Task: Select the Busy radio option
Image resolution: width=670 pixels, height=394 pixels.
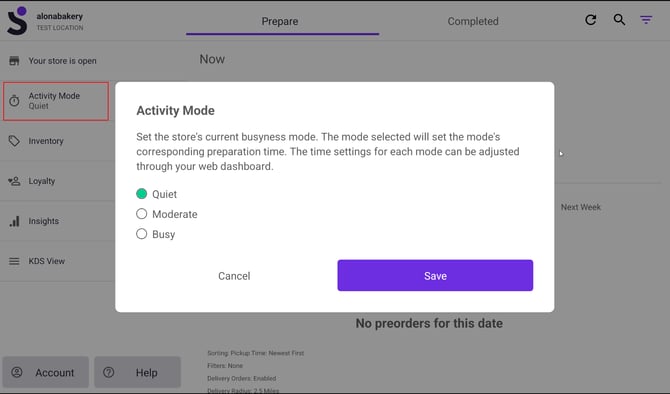Action: click(141, 234)
